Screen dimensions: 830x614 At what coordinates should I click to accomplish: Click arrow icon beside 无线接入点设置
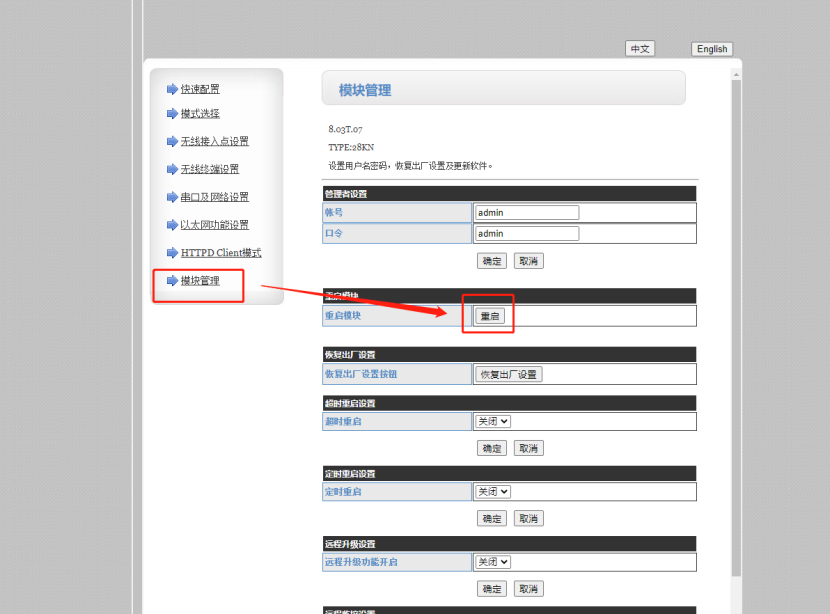click(x=172, y=142)
